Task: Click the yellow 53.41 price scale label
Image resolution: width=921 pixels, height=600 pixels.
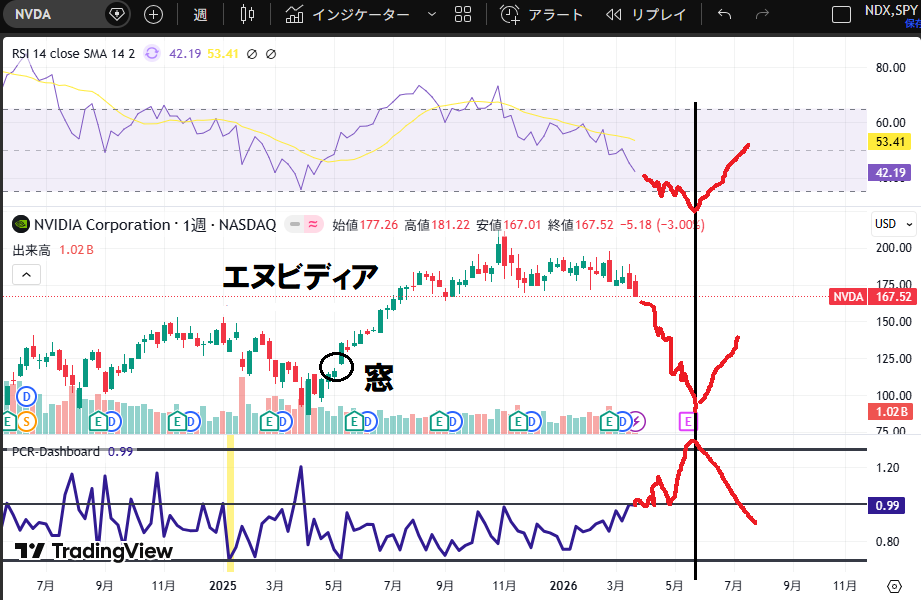Action: click(890, 142)
